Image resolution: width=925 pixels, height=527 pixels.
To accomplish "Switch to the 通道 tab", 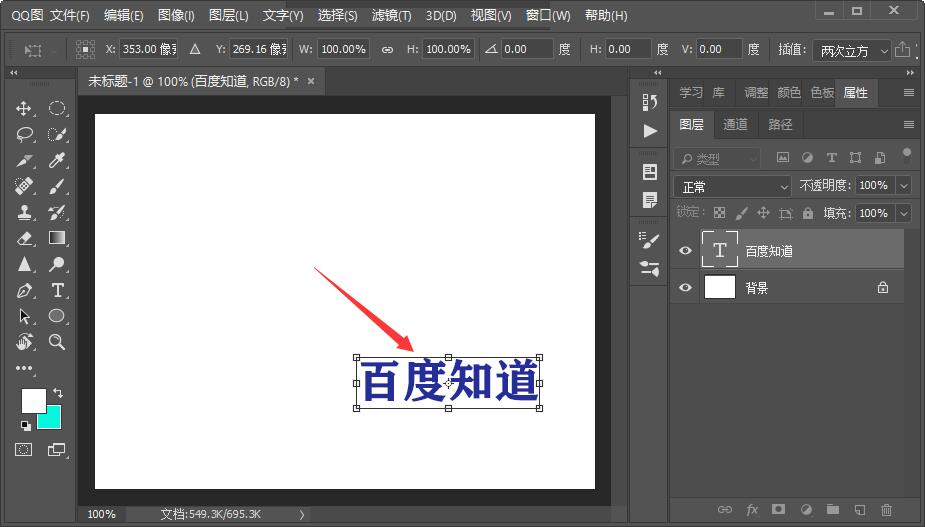I will [735, 125].
